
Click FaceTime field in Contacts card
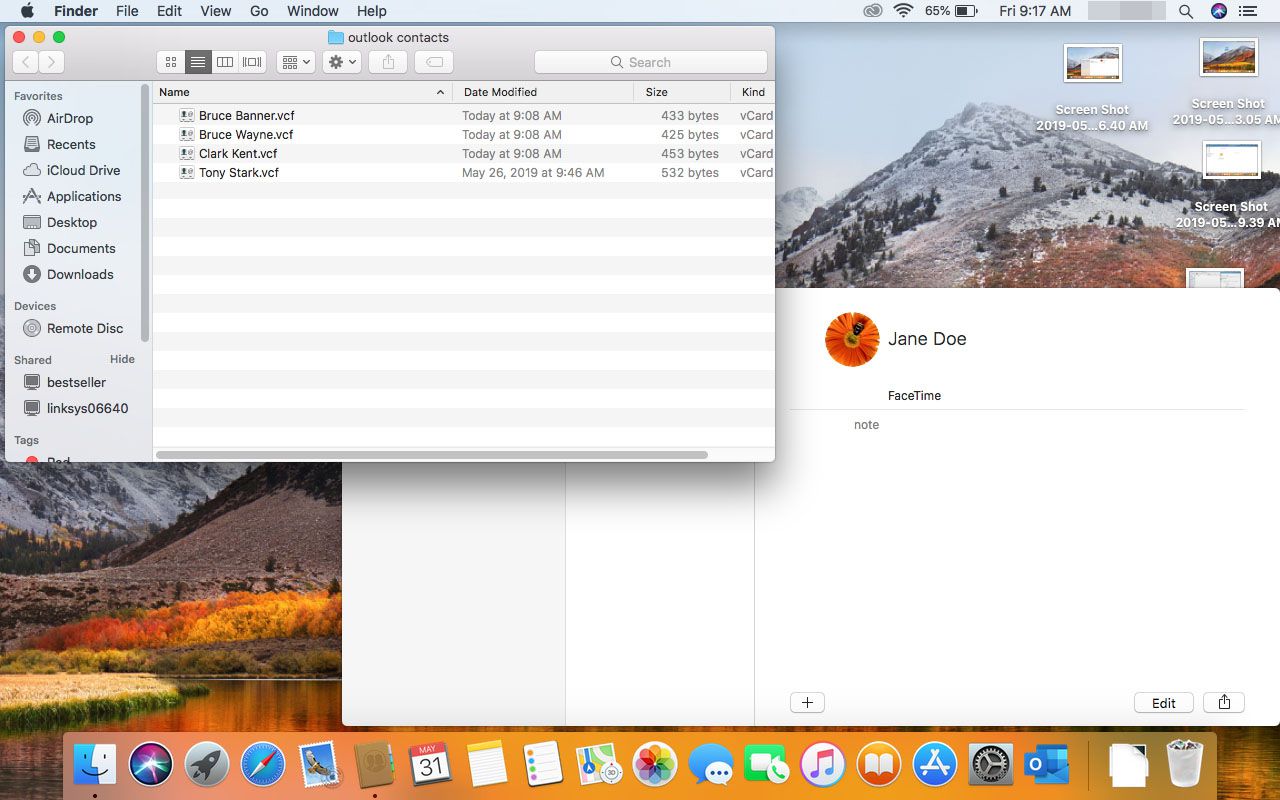[914, 396]
